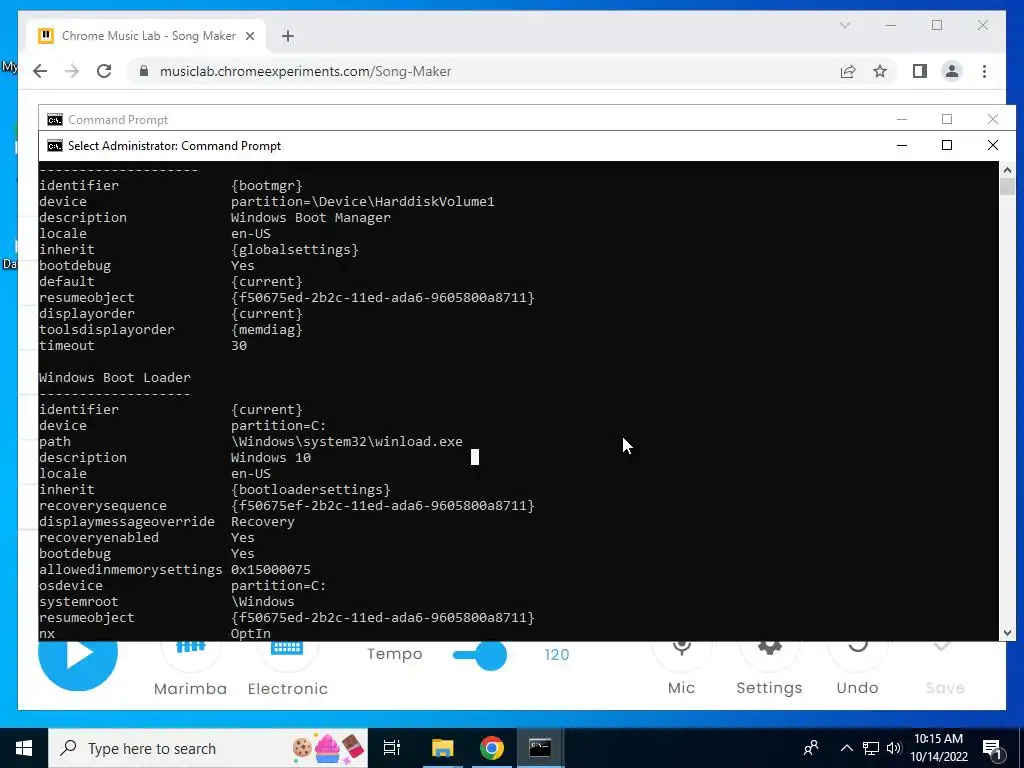Viewport: 1024px width, 768px height.
Task: Open Chrome side panel
Action: point(920,71)
